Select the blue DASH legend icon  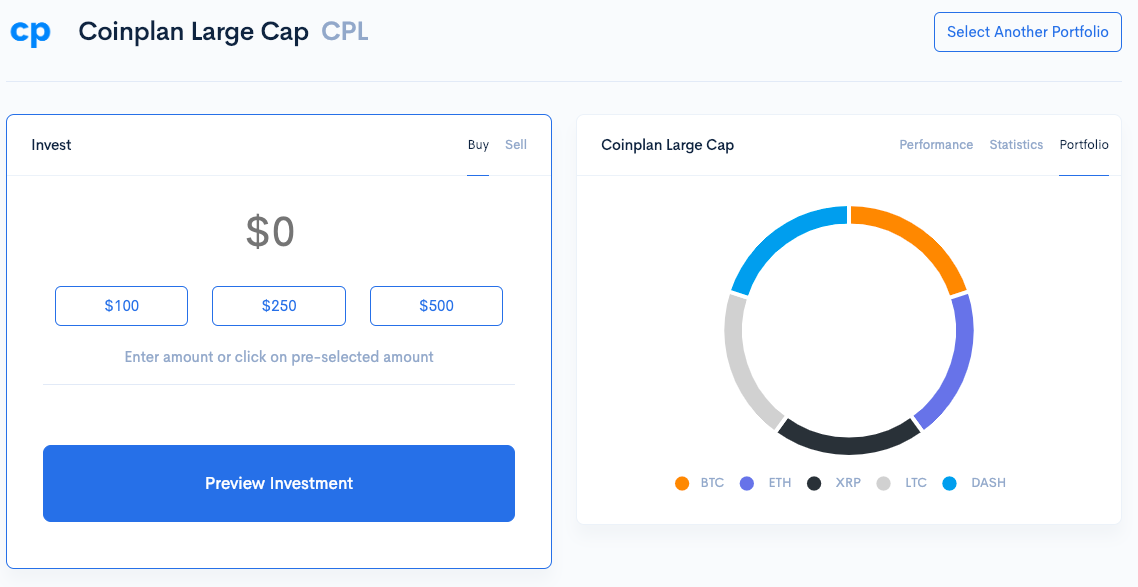950,483
